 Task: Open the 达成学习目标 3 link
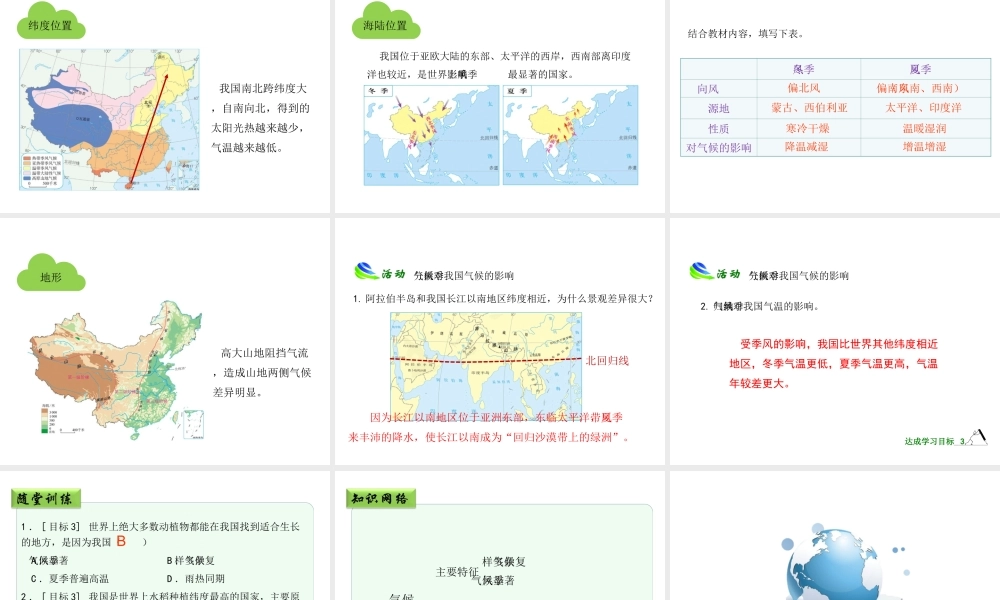pos(934,441)
